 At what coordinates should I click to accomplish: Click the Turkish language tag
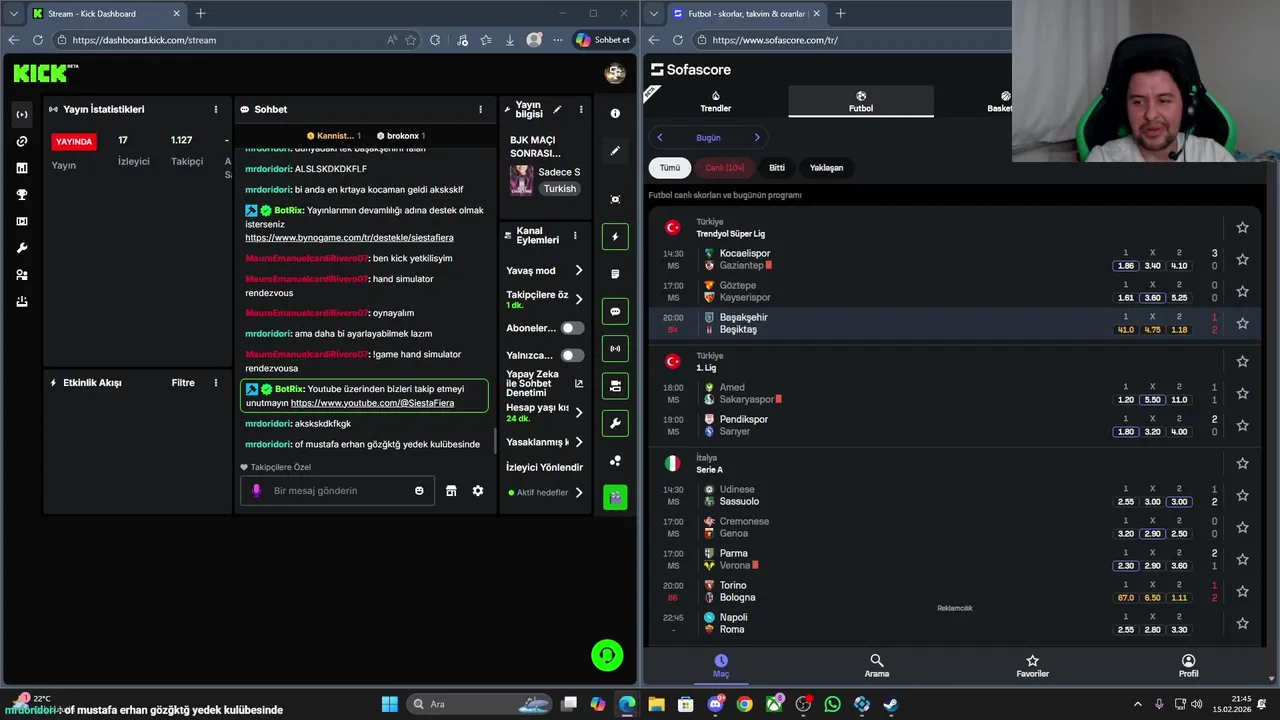tap(560, 189)
